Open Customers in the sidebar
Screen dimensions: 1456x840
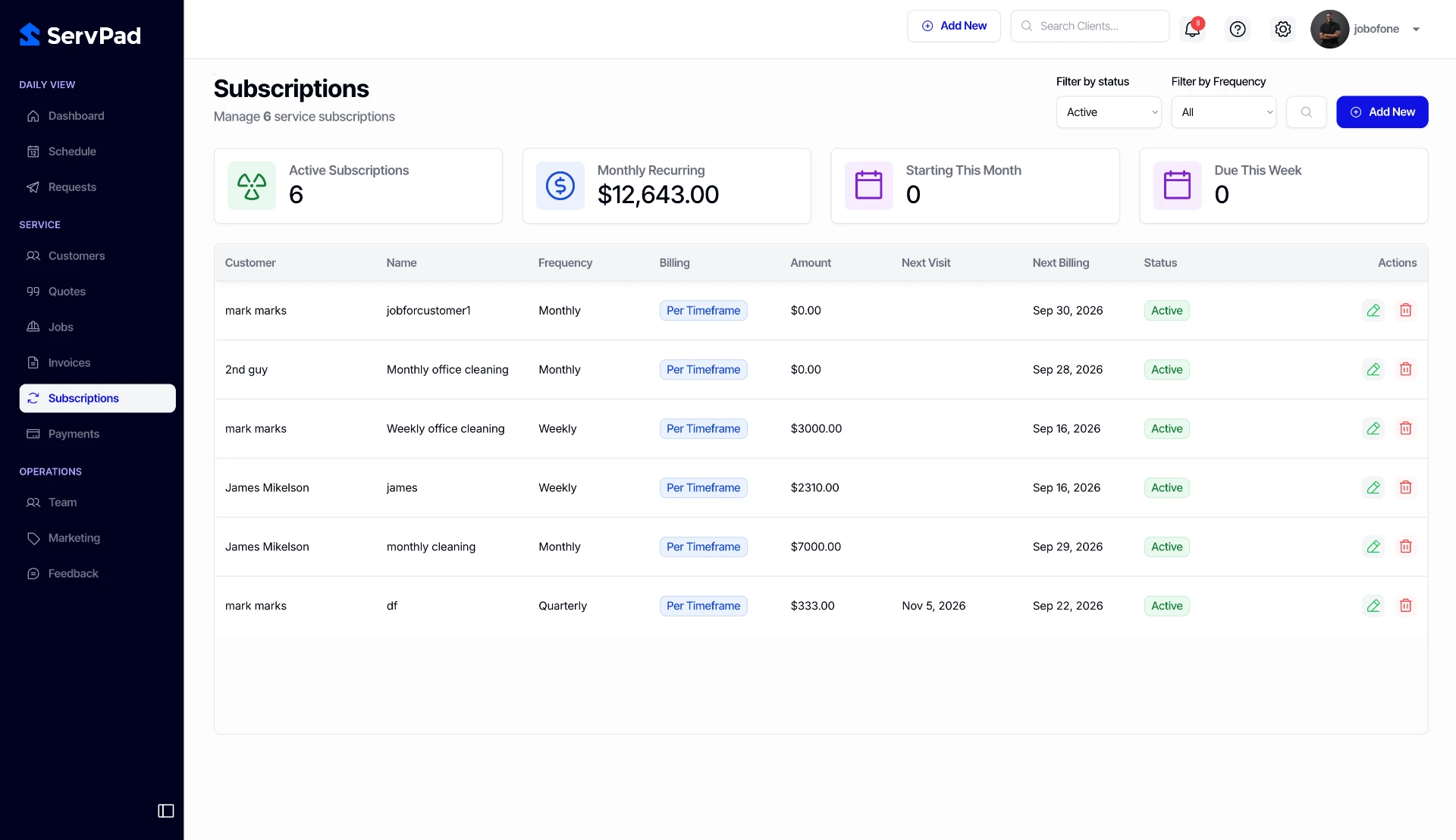[97, 256]
